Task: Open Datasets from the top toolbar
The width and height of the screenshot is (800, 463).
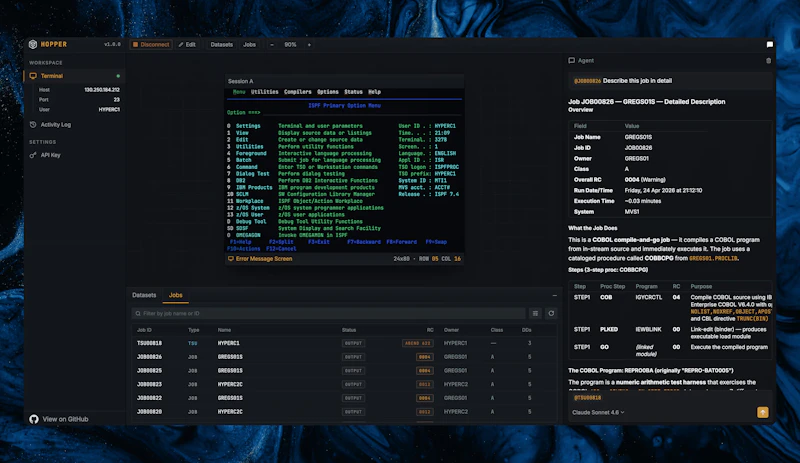Action: [221, 44]
